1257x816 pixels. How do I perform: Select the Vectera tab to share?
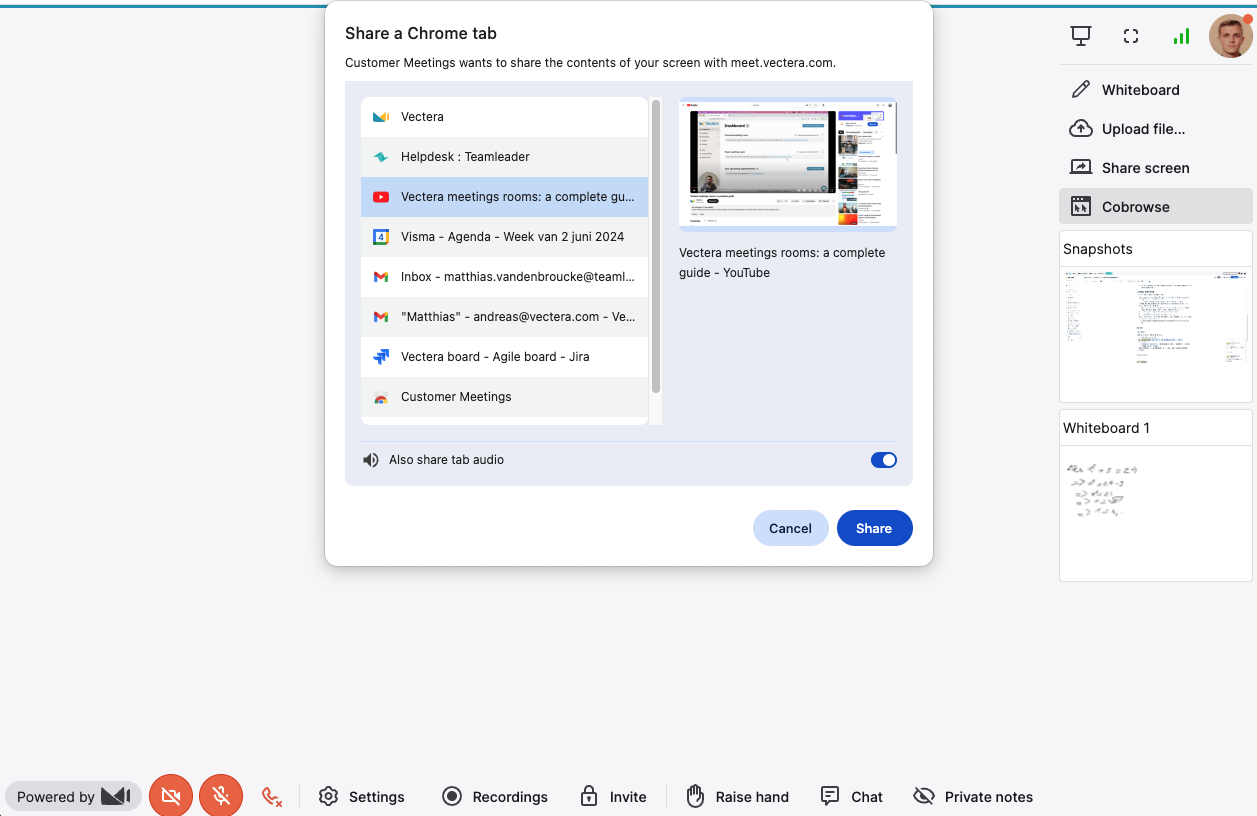pyautogui.click(x=505, y=117)
